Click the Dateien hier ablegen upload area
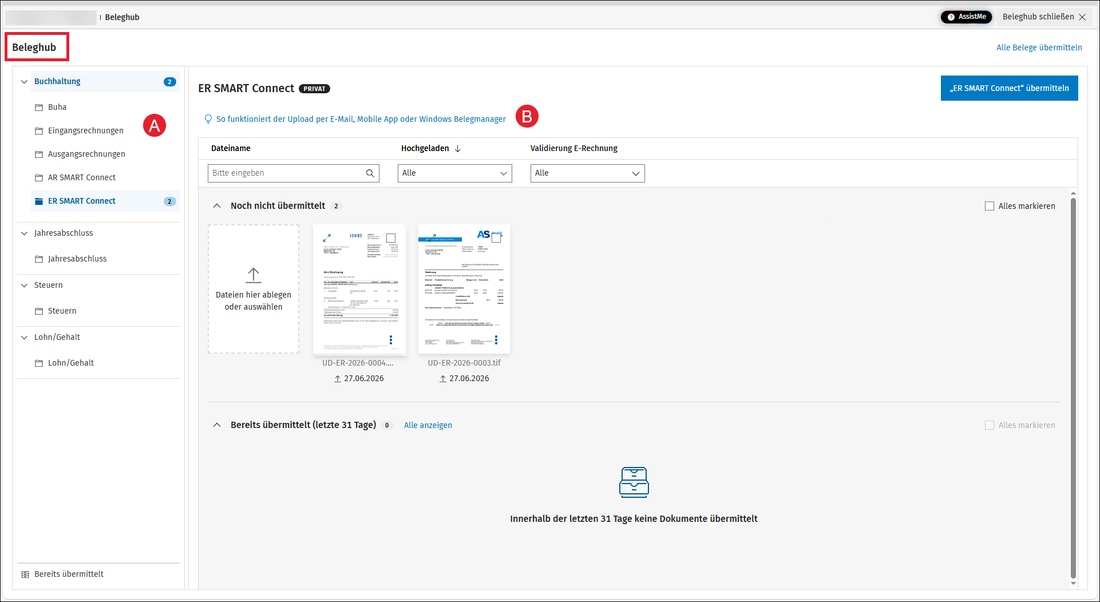1100x602 pixels. pyautogui.click(x=253, y=289)
